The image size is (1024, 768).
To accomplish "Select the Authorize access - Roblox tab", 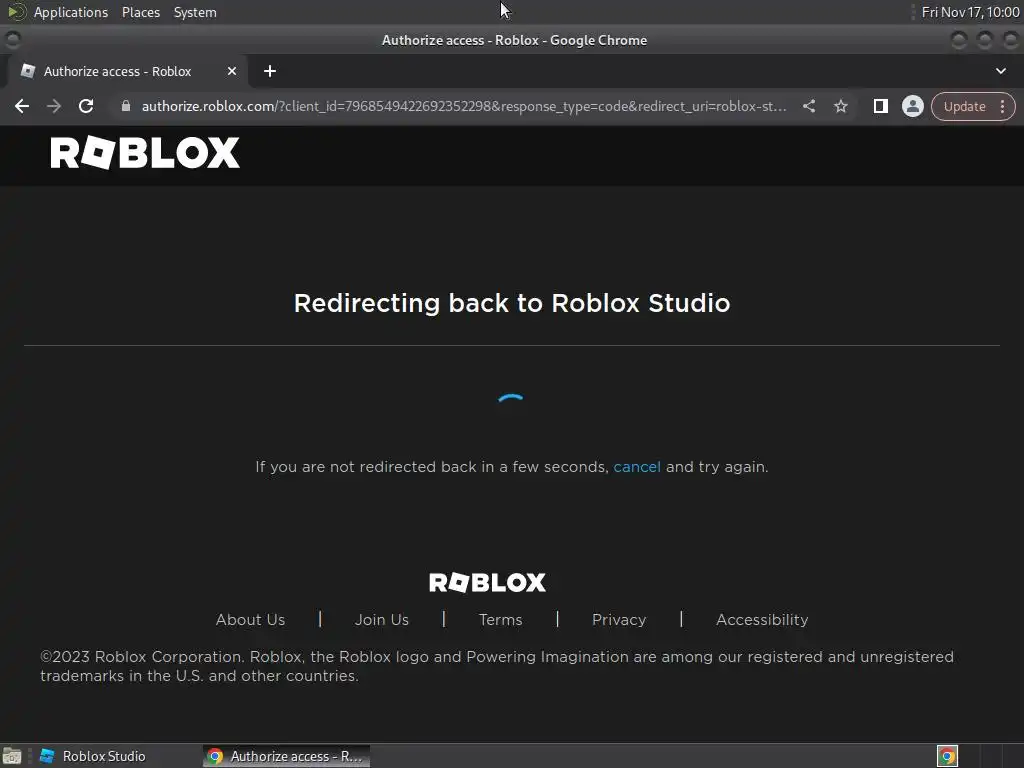I will [127, 71].
